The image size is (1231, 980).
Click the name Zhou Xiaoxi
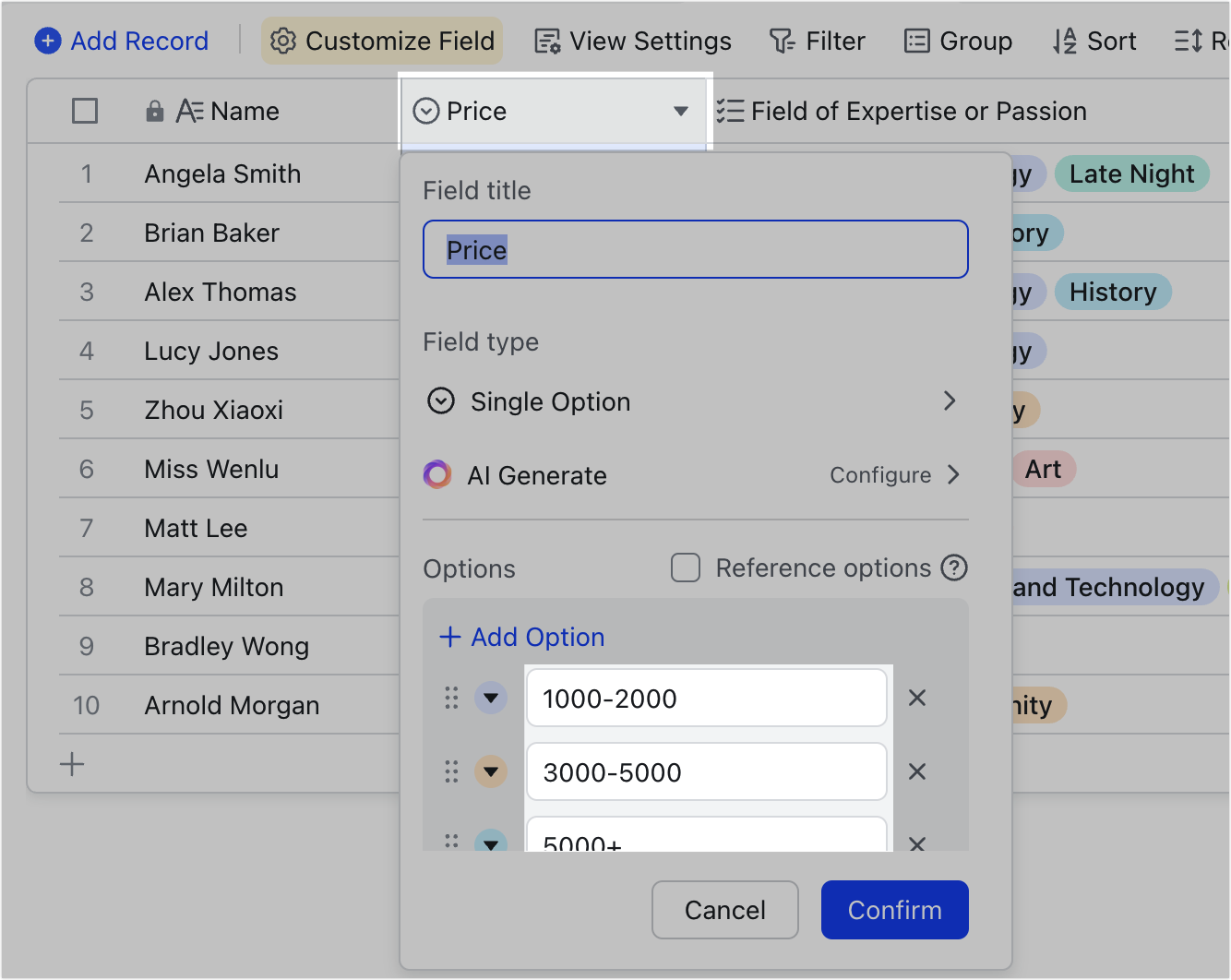[213, 410]
